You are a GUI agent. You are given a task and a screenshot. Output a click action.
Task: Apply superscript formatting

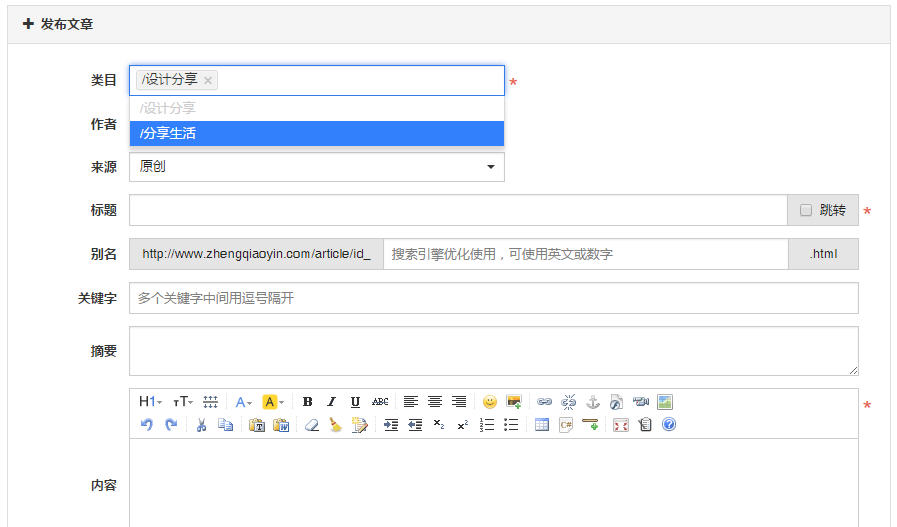463,425
